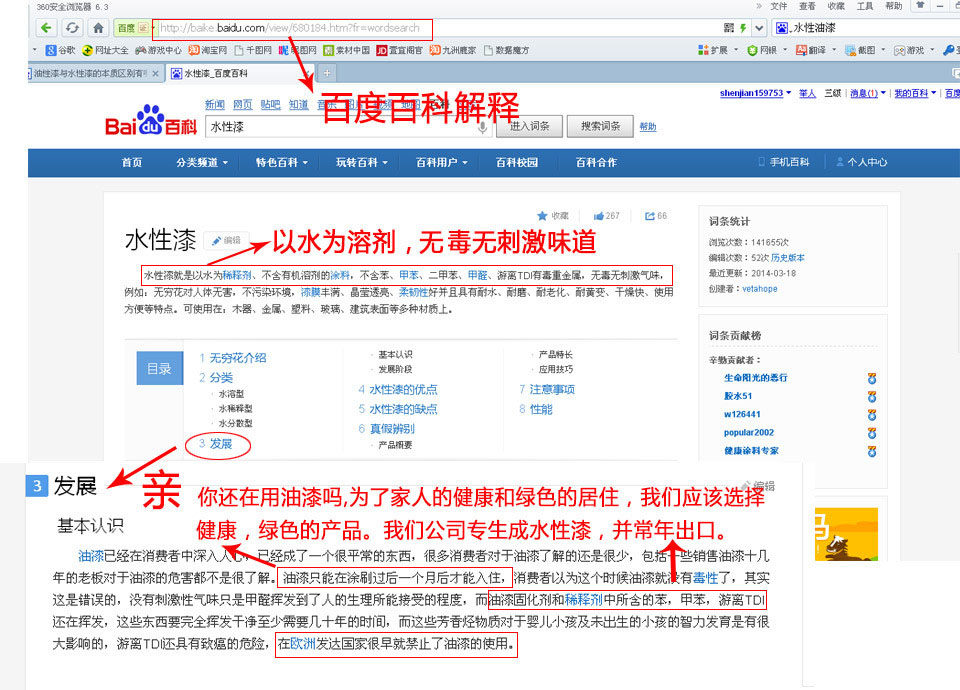Open the 查看 menu
Viewport: 960px width, 690px height.
pyautogui.click(x=807, y=6)
